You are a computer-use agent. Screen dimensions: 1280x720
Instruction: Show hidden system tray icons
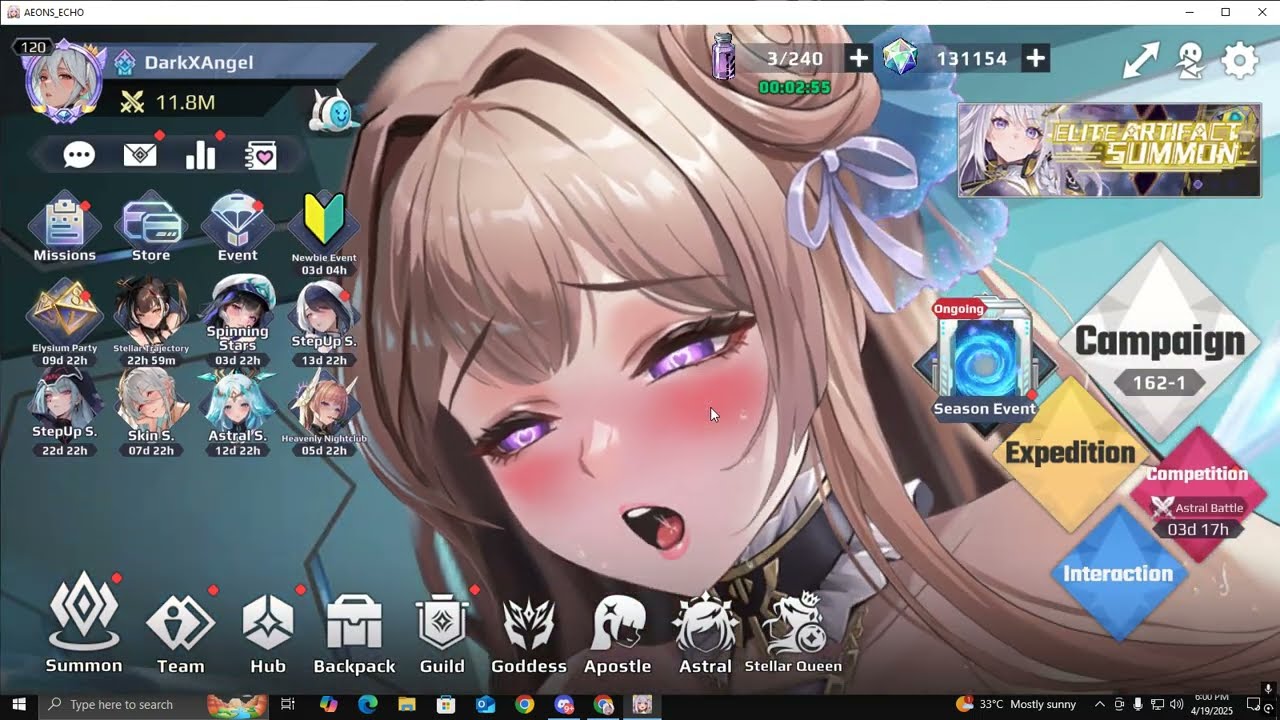point(1100,705)
